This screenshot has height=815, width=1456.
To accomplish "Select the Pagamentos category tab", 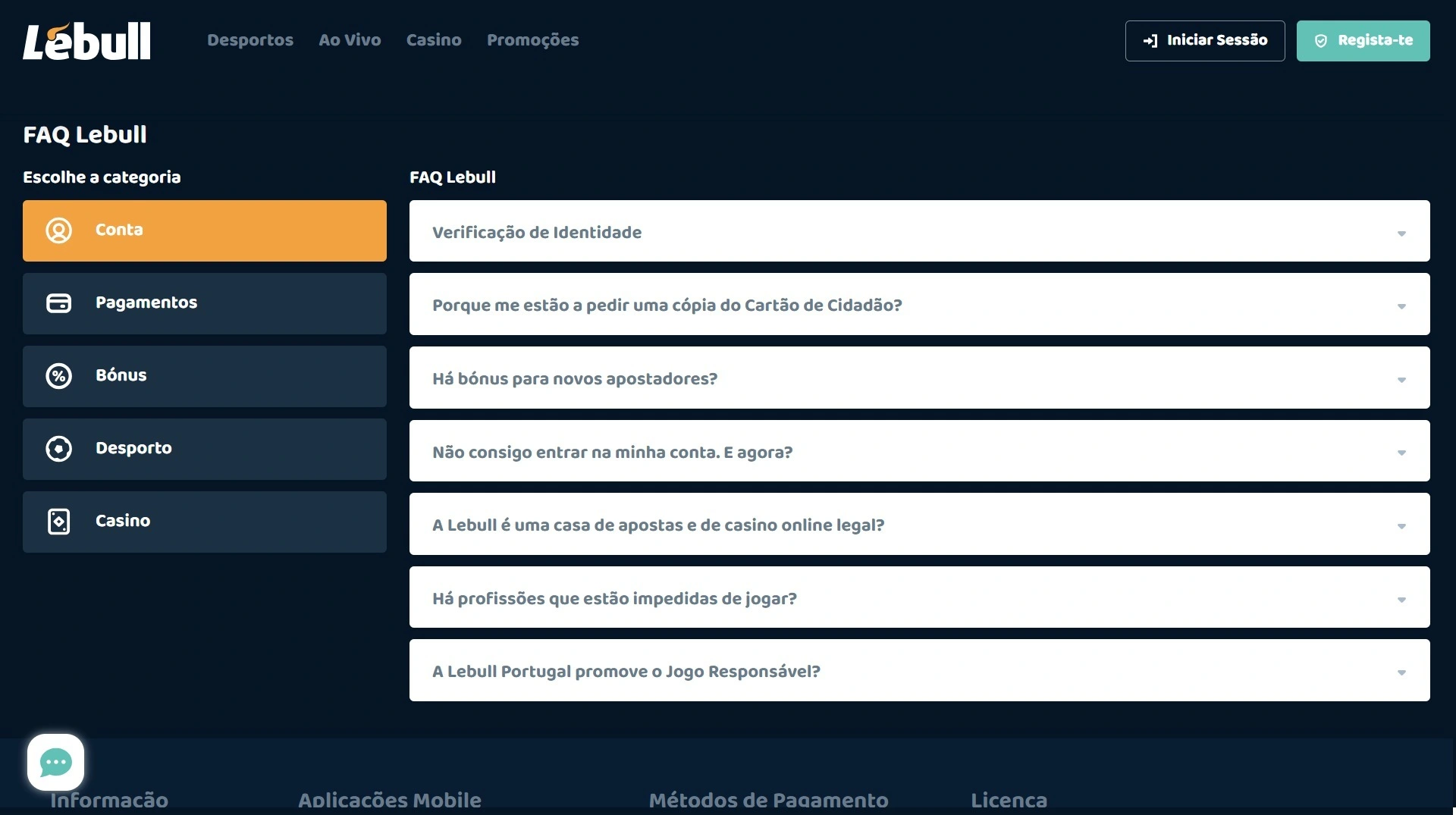I will click(x=204, y=303).
